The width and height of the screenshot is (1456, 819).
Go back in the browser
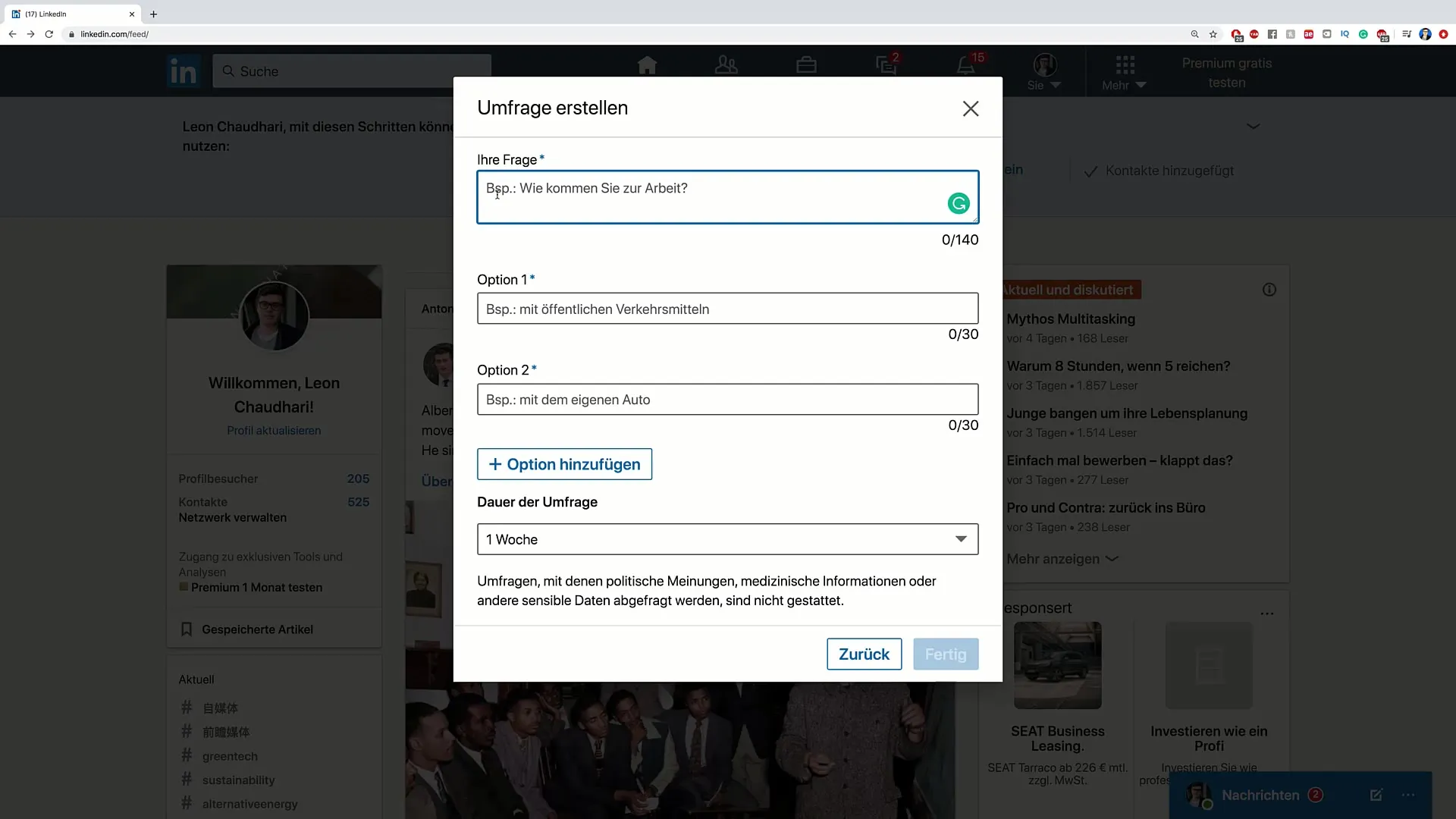pyautogui.click(x=12, y=34)
